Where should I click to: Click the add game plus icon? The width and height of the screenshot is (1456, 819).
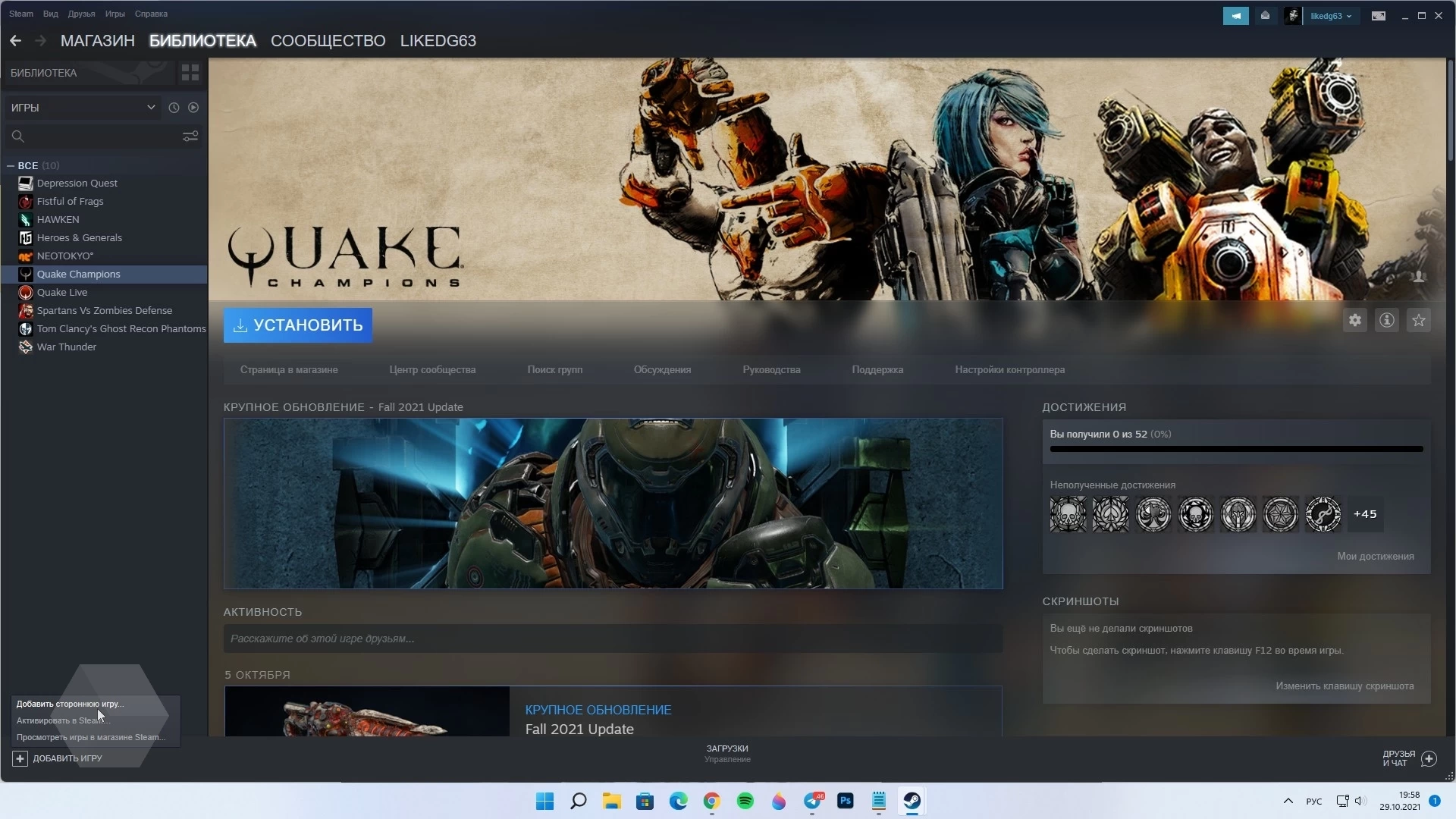pos(20,758)
